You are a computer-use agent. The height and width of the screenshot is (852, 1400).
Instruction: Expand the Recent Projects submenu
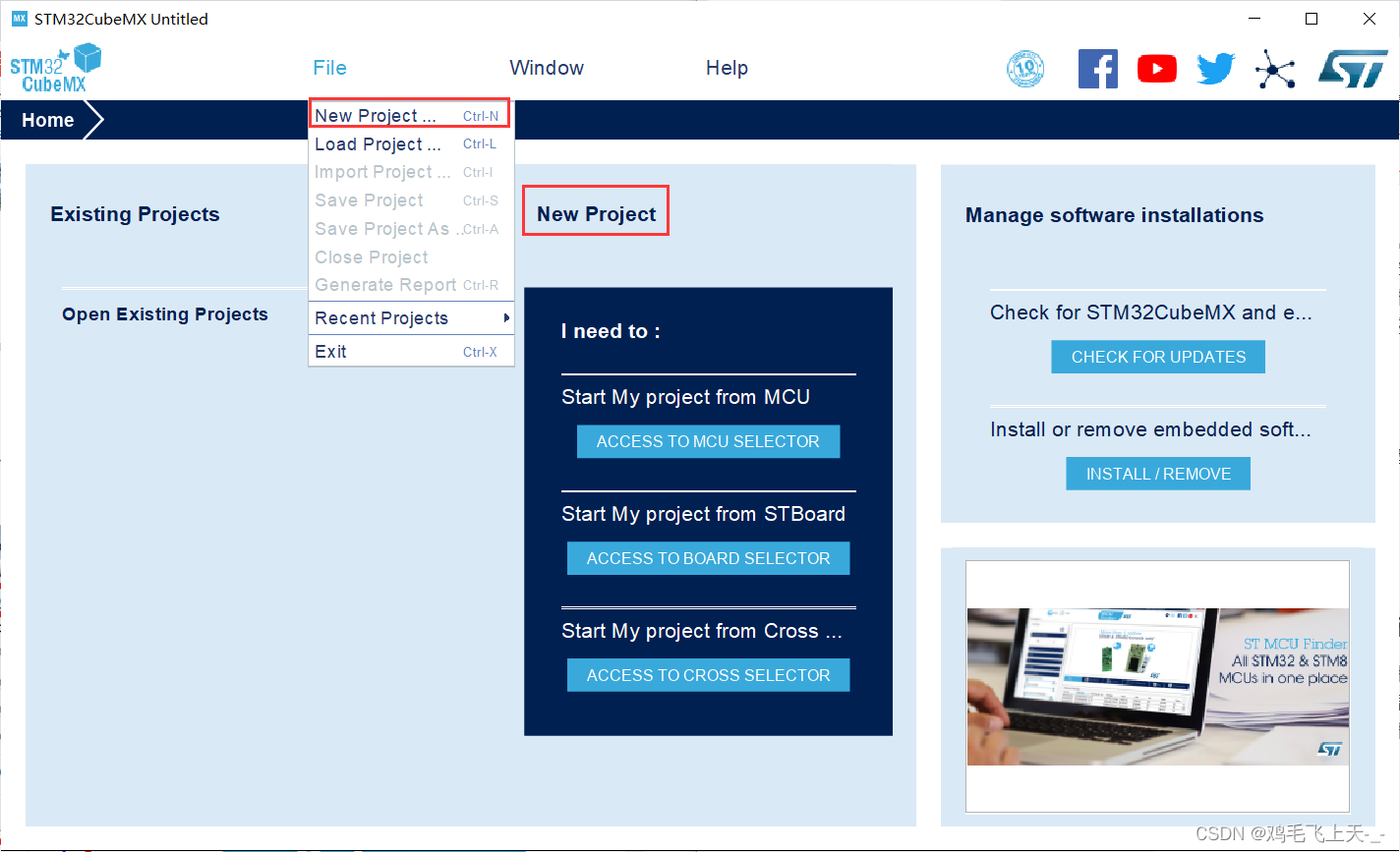(411, 318)
